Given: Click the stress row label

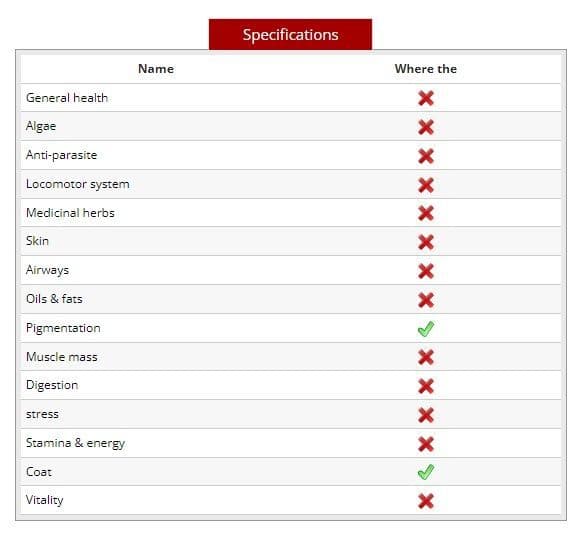Looking at the screenshot, I should [42, 414].
